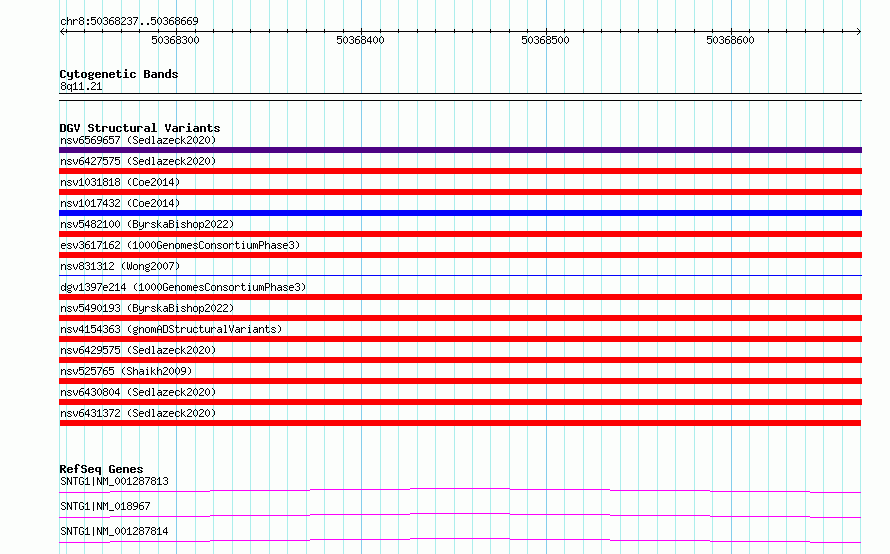Open dgv1397e214 (1000GenomesConsortiumPhase3) label
The width and height of the screenshot is (890, 554).
(x=183, y=287)
